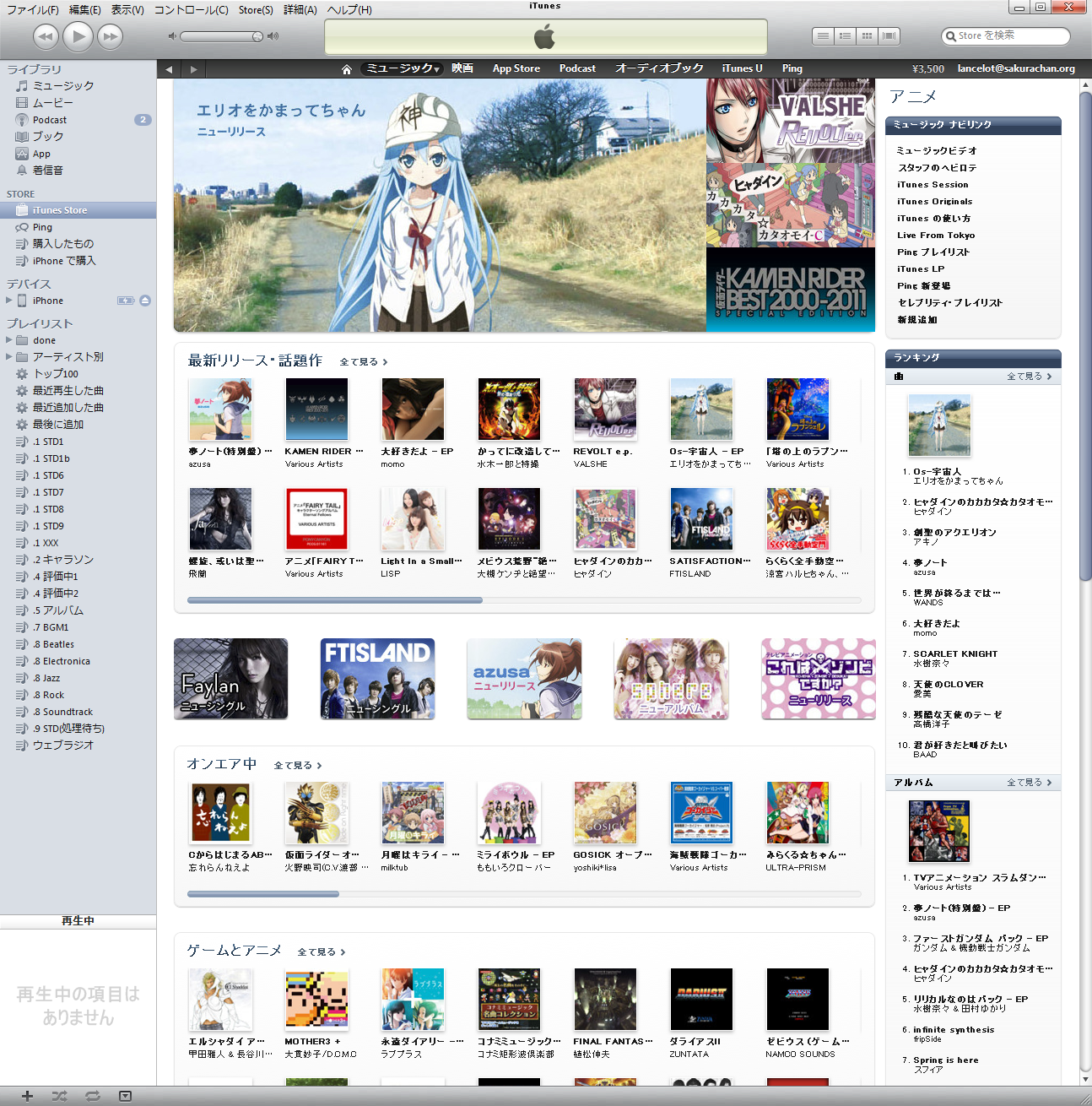Expand the アーティスト別 playlist folder
The image size is (1092, 1106).
tap(9, 357)
